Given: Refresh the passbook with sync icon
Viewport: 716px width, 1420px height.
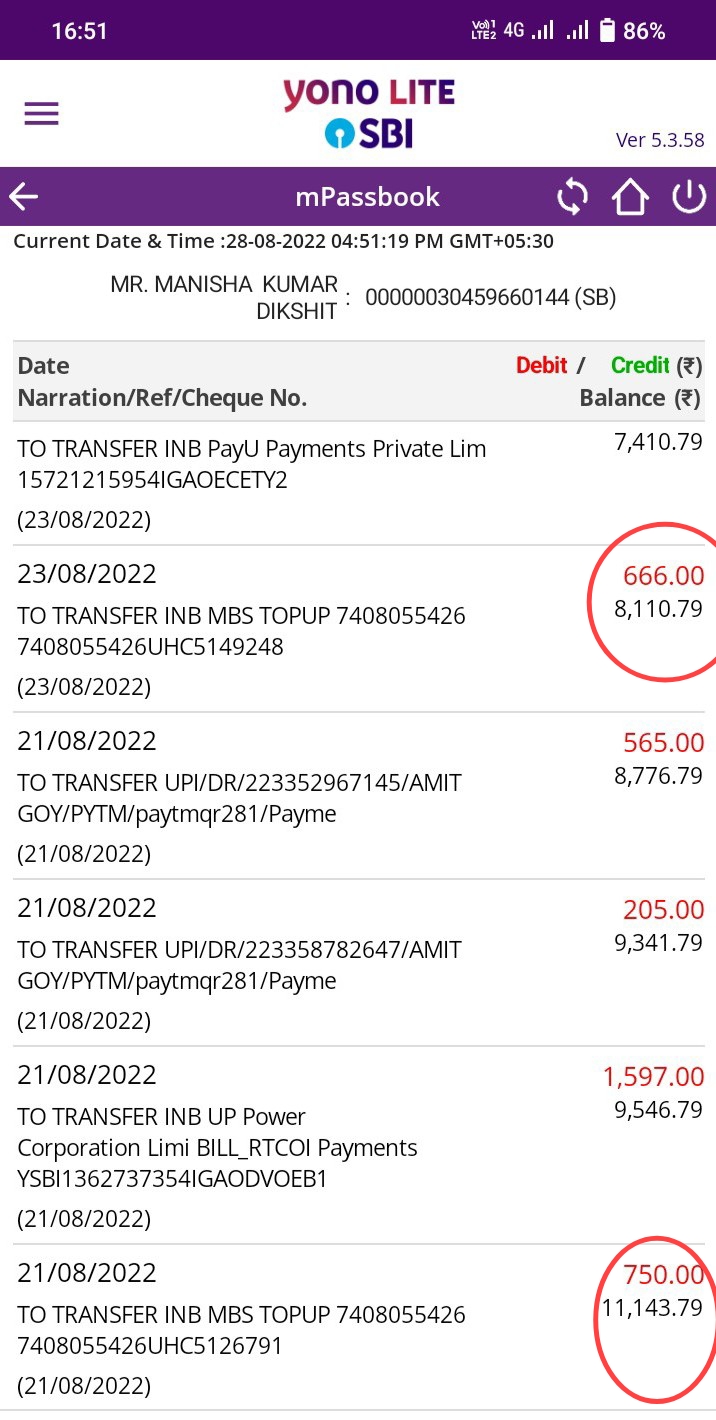Looking at the screenshot, I should [572, 197].
